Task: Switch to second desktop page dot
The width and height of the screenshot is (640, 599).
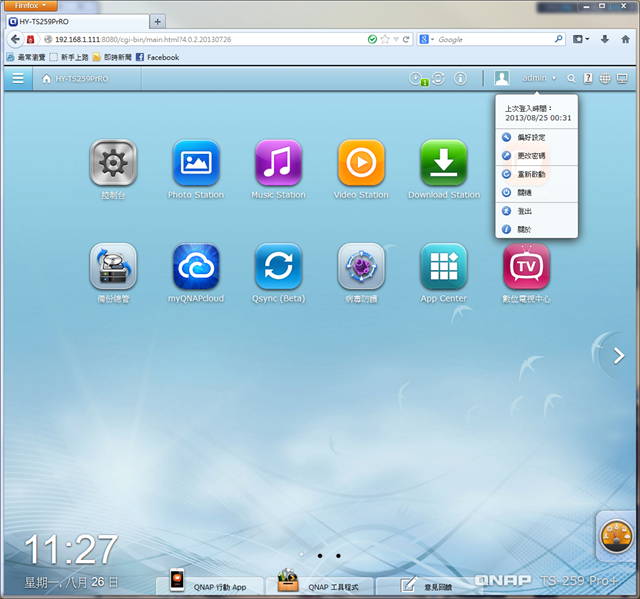Action: click(320, 556)
